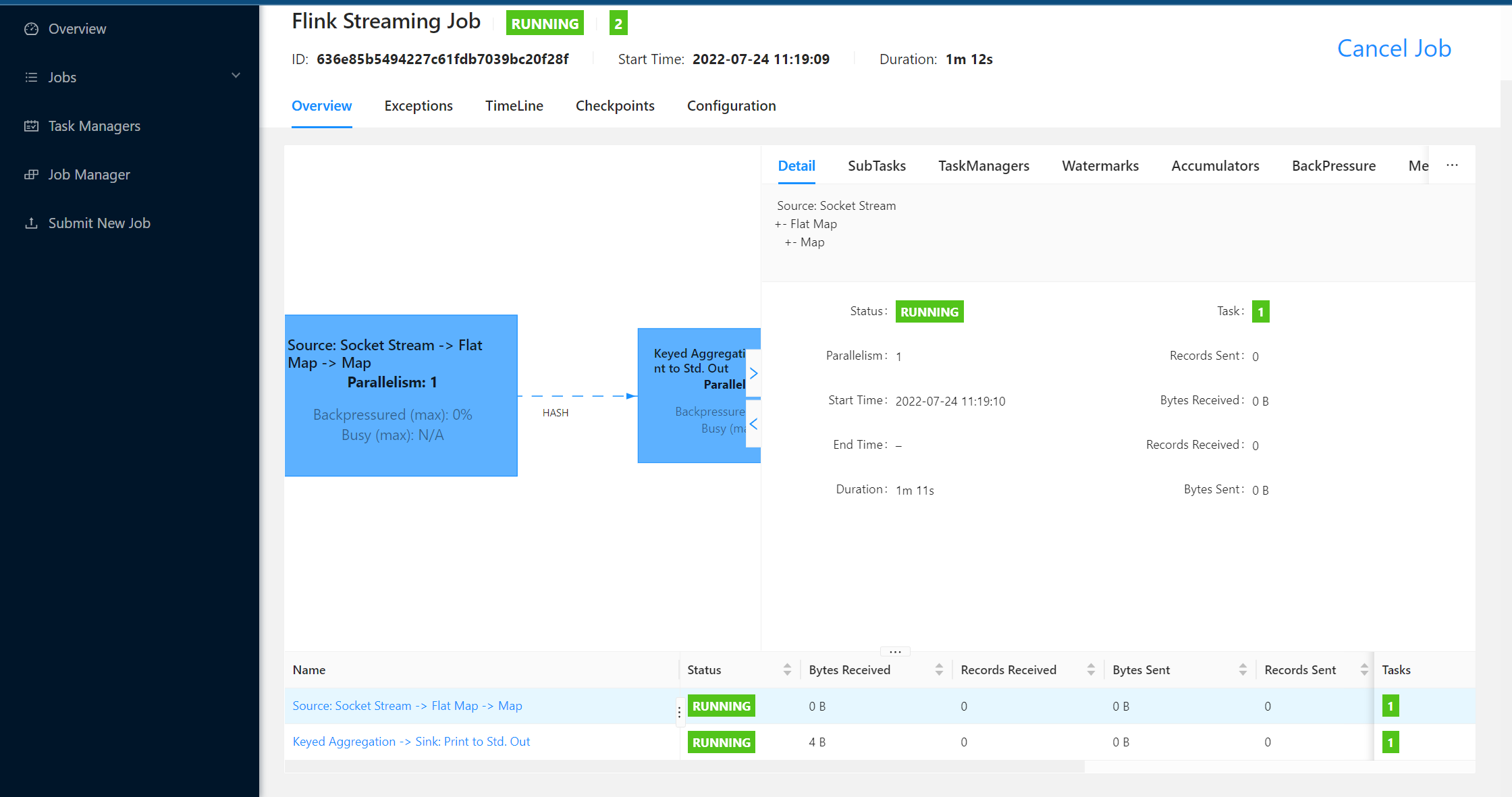Click right arrow handle to expand detail panel

click(x=754, y=373)
